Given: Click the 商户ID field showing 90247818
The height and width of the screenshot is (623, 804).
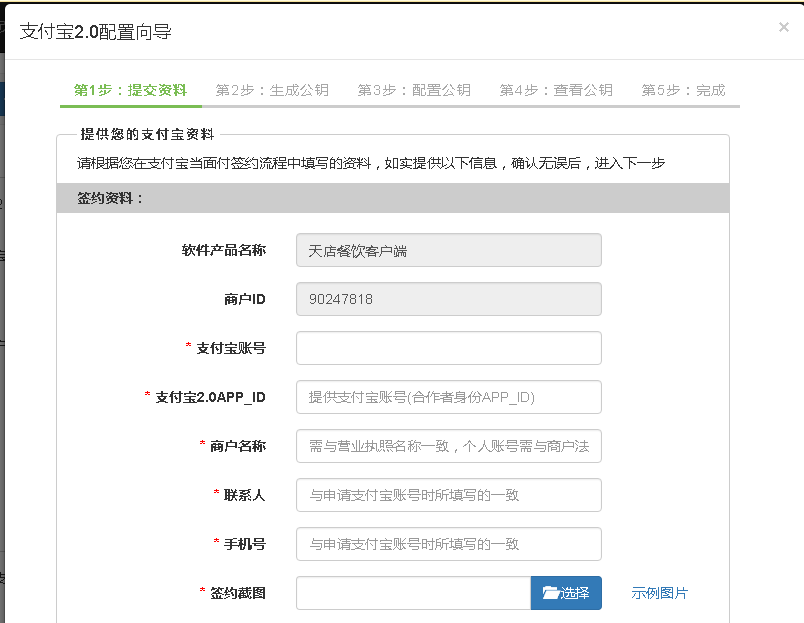Looking at the screenshot, I should (x=449, y=299).
